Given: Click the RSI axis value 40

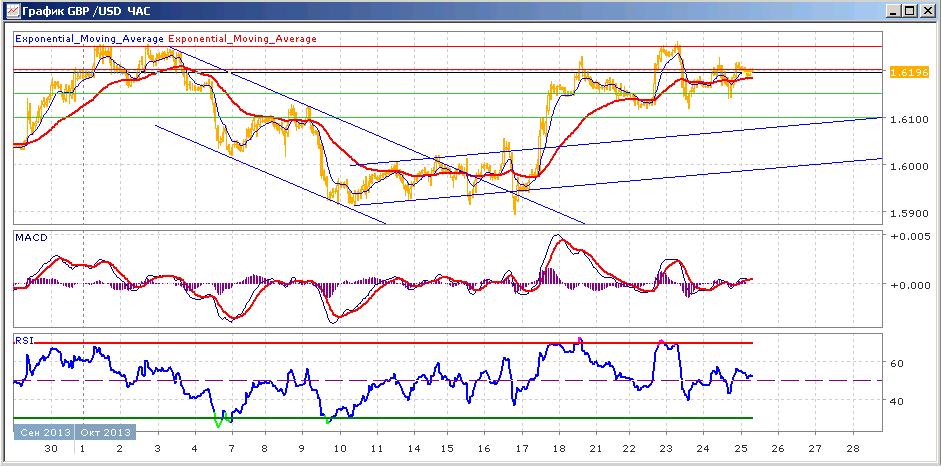Looking at the screenshot, I should 898,401.
